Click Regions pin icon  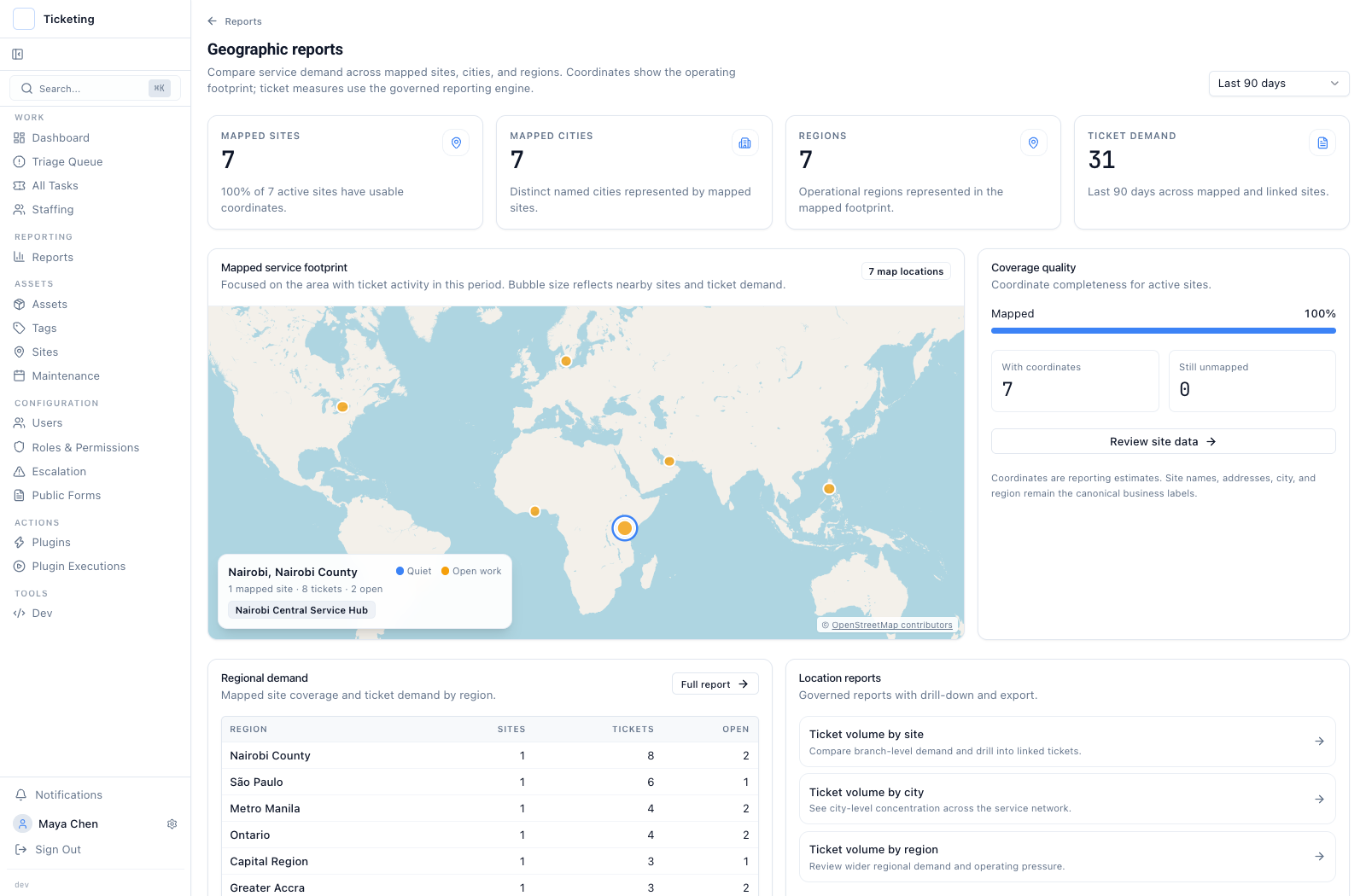[1033, 143]
